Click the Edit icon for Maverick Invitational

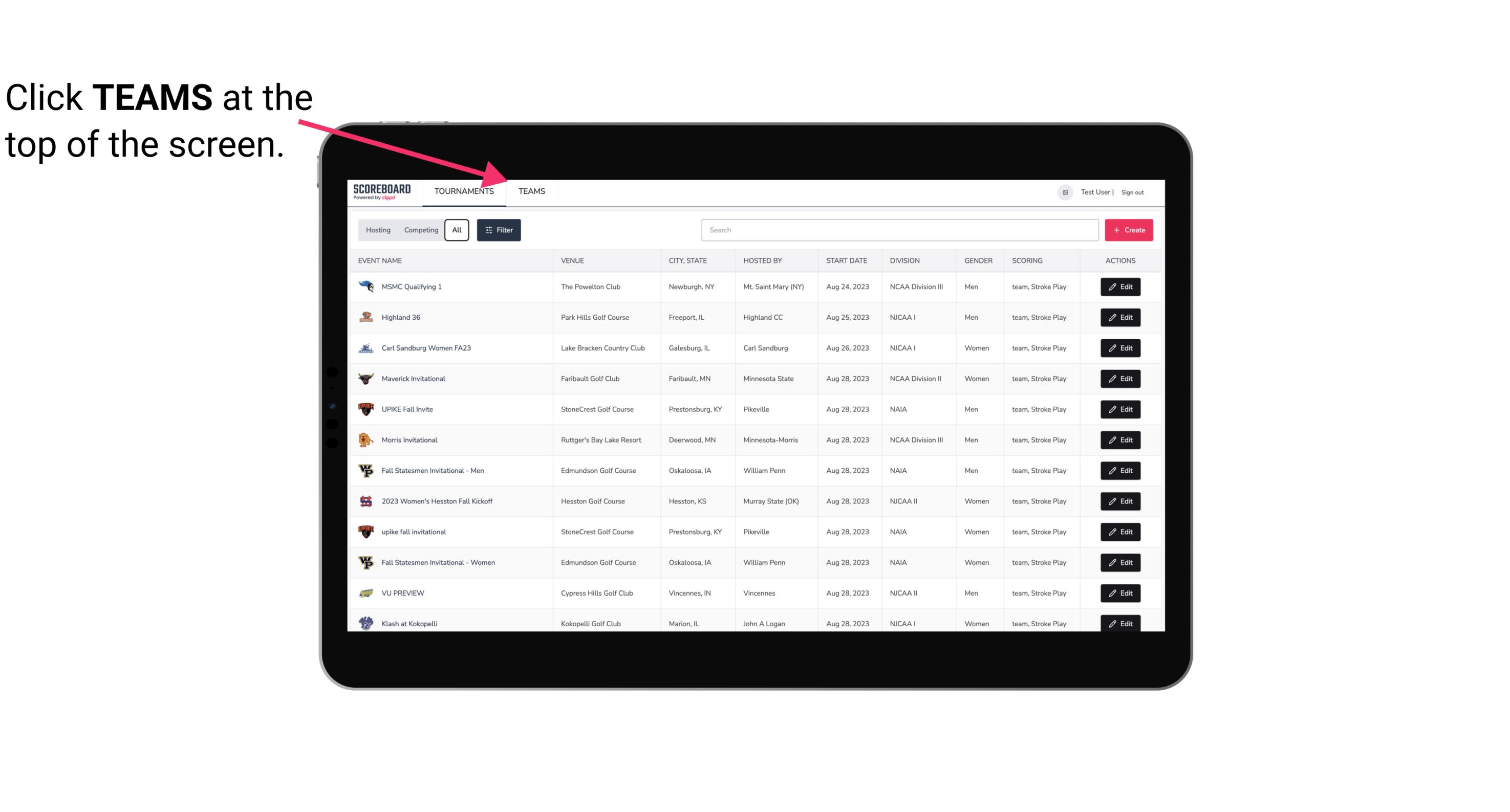[x=1121, y=379]
